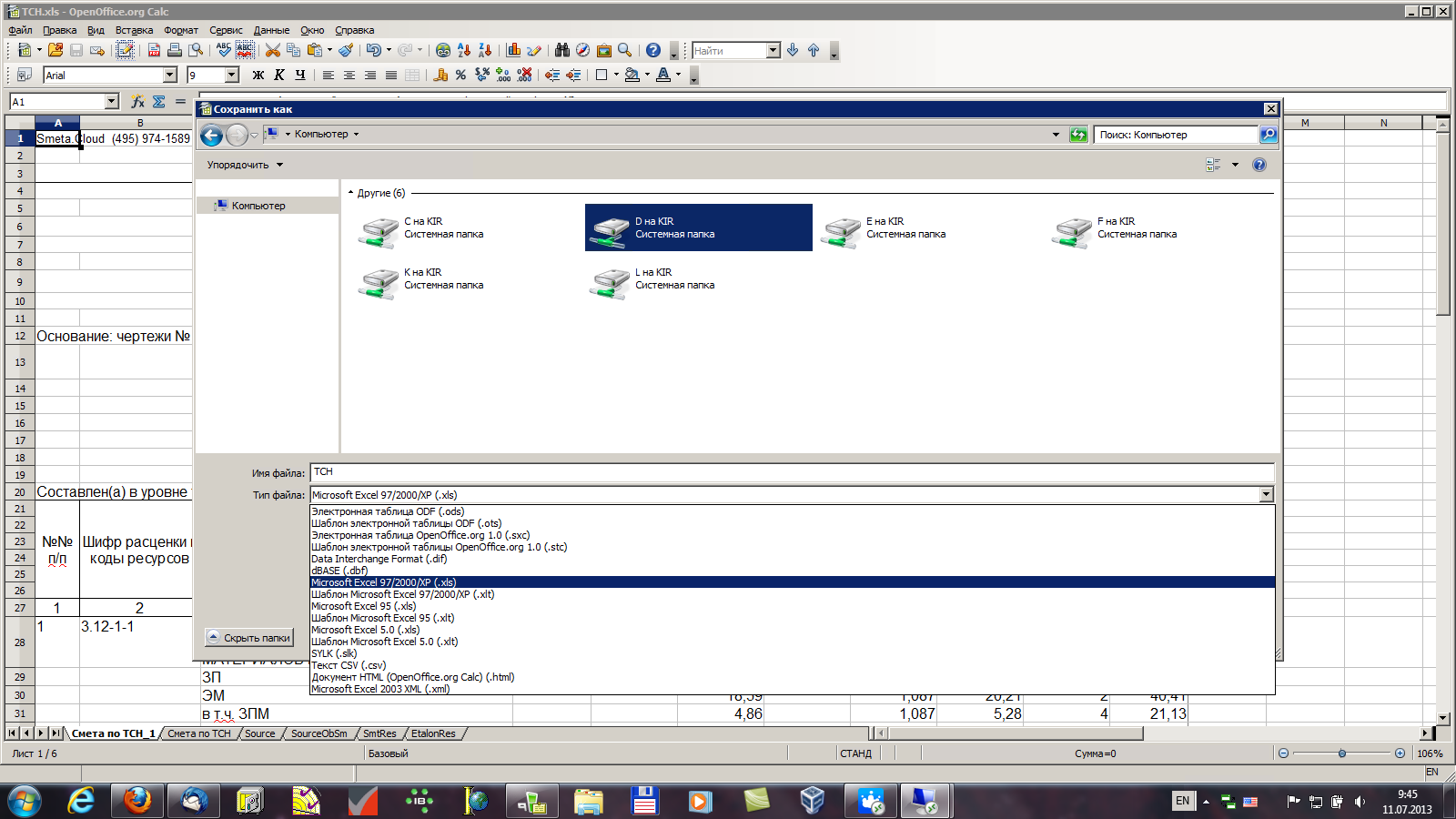Screen dimensions: 1456x819
Task: Open the Данные menu
Action: coord(271,30)
